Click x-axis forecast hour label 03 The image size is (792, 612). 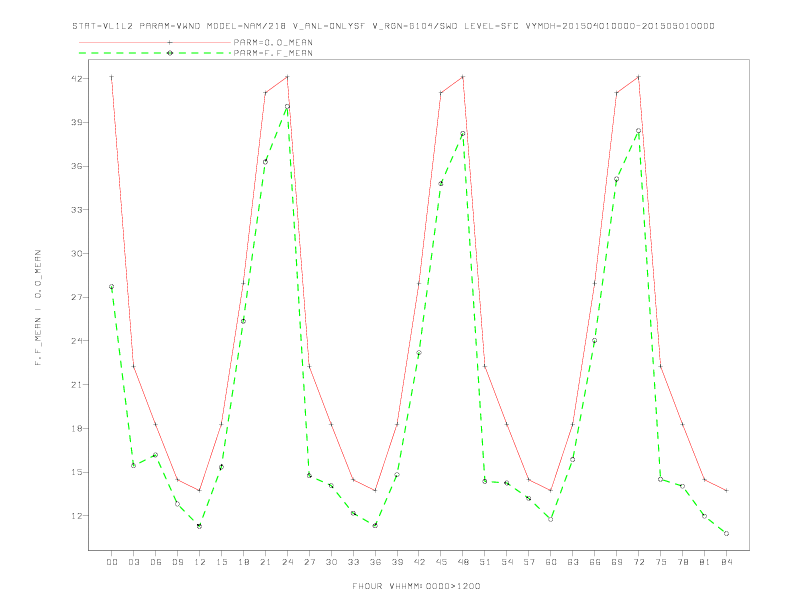(133, 562)
